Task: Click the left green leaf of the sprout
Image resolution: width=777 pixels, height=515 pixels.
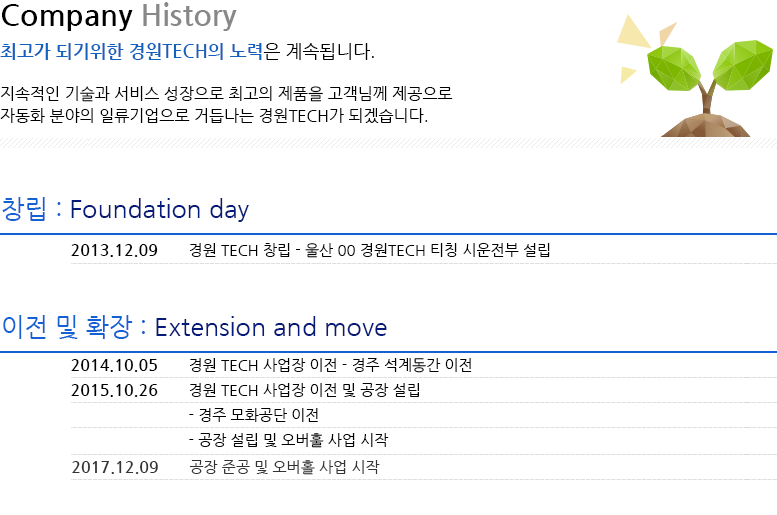Action: coord(673,68)
